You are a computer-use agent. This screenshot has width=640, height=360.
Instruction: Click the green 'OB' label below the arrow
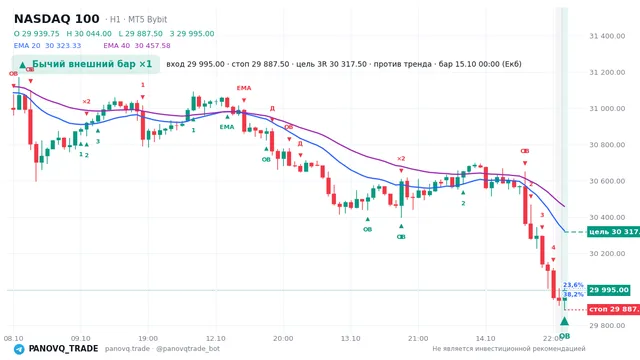(x=564, y=336)
